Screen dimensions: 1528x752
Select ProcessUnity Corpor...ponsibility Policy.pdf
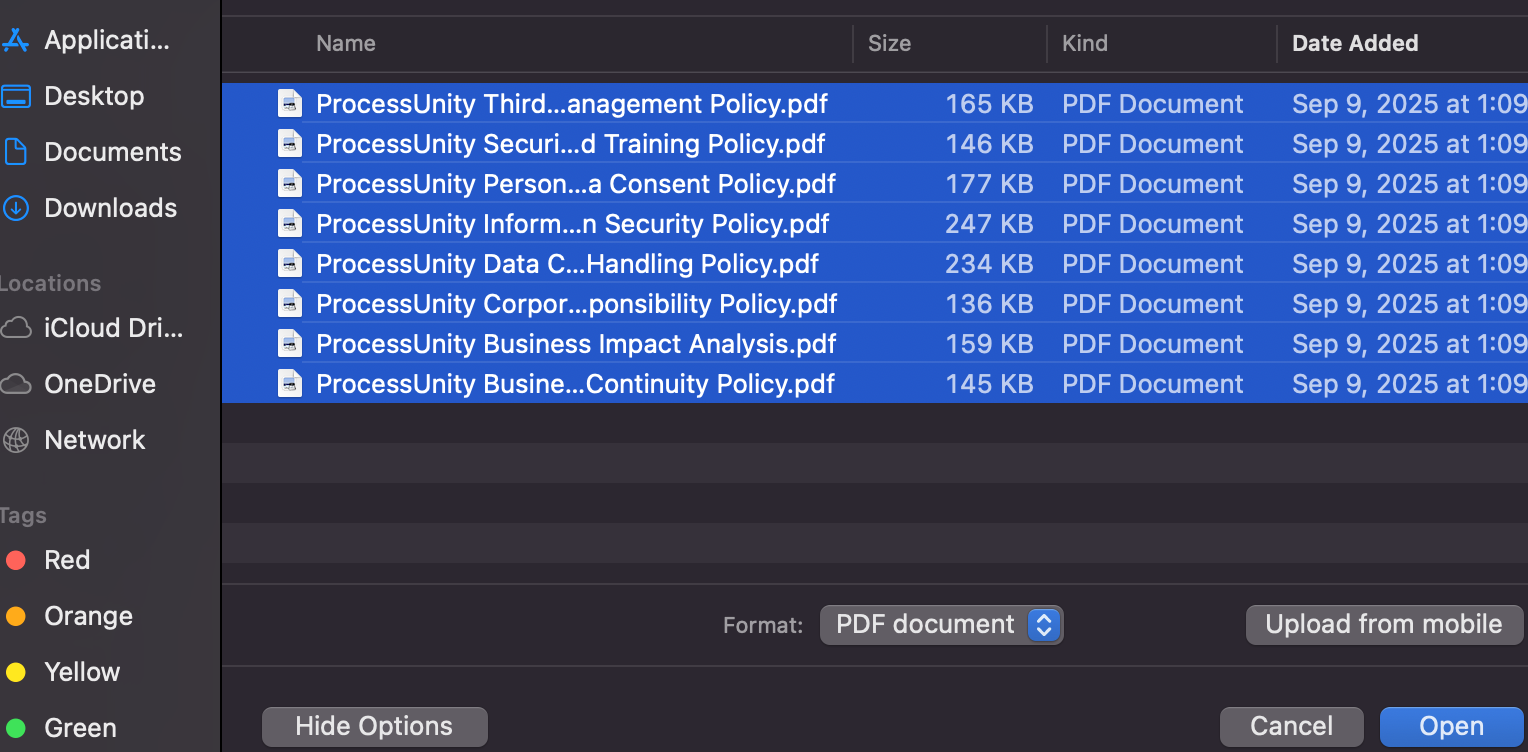pyautogui.click(x=577, y=304)
